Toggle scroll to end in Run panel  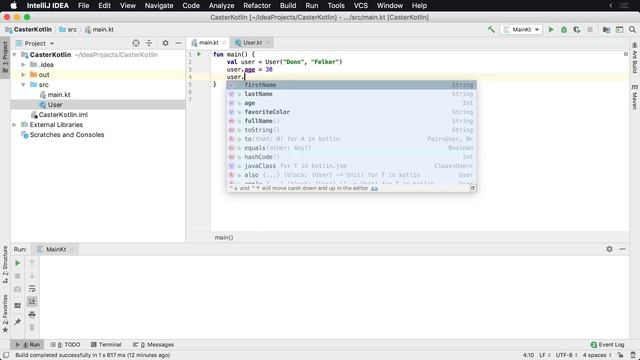tap(32, 302)
